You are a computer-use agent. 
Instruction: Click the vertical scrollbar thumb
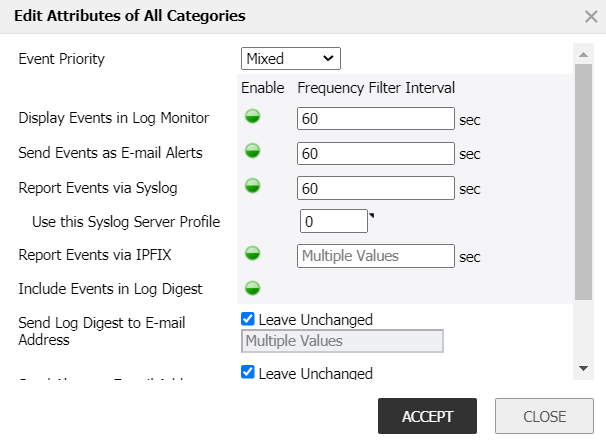click(x=584, y=182)
